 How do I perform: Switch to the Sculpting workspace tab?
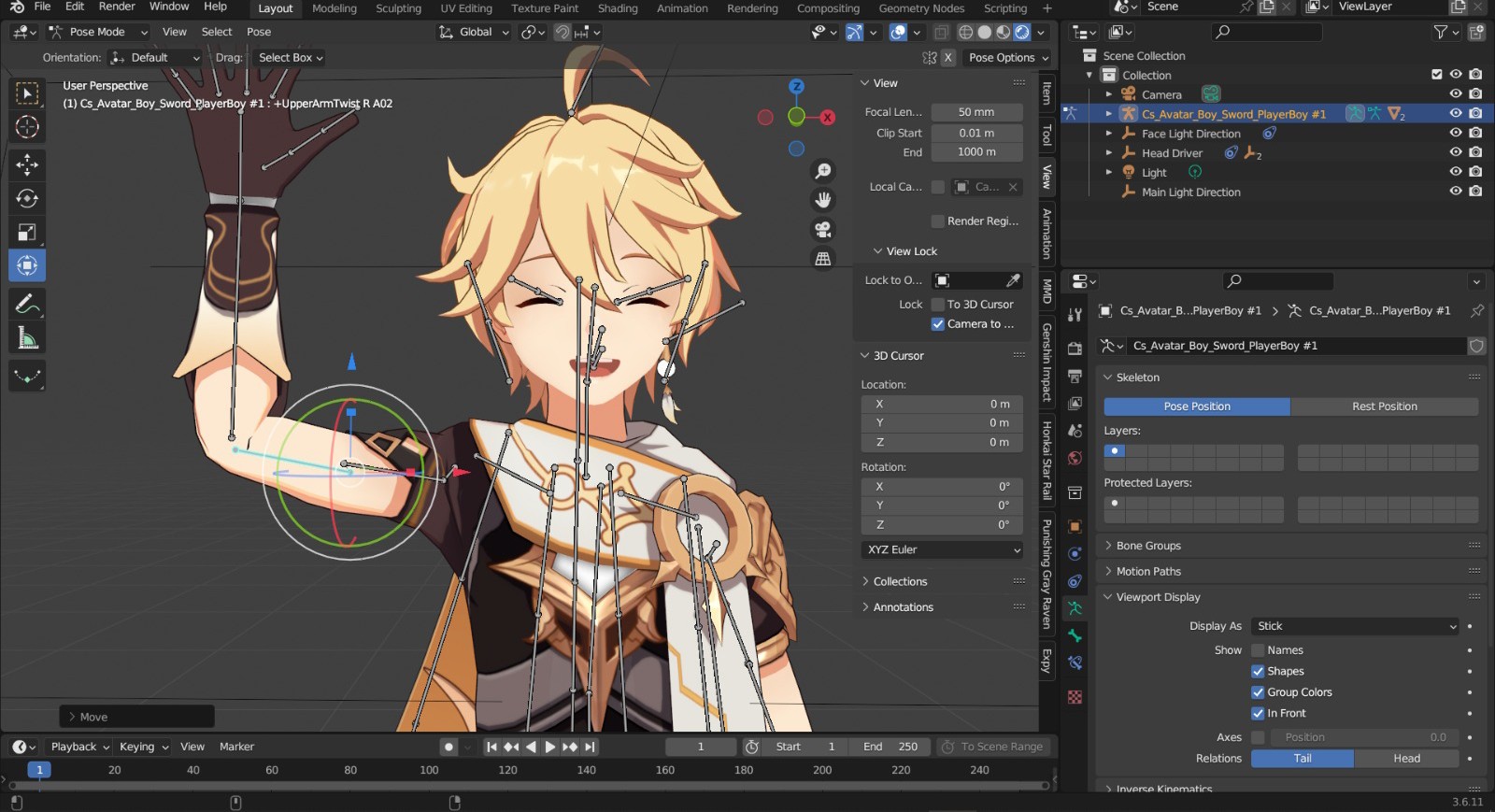click(398, 8)
